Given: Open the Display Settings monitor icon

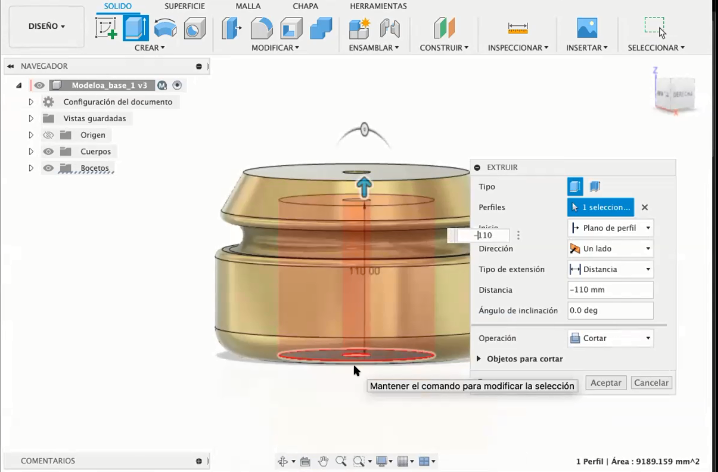Looking at the screenshot, I should tap(383, 461).
